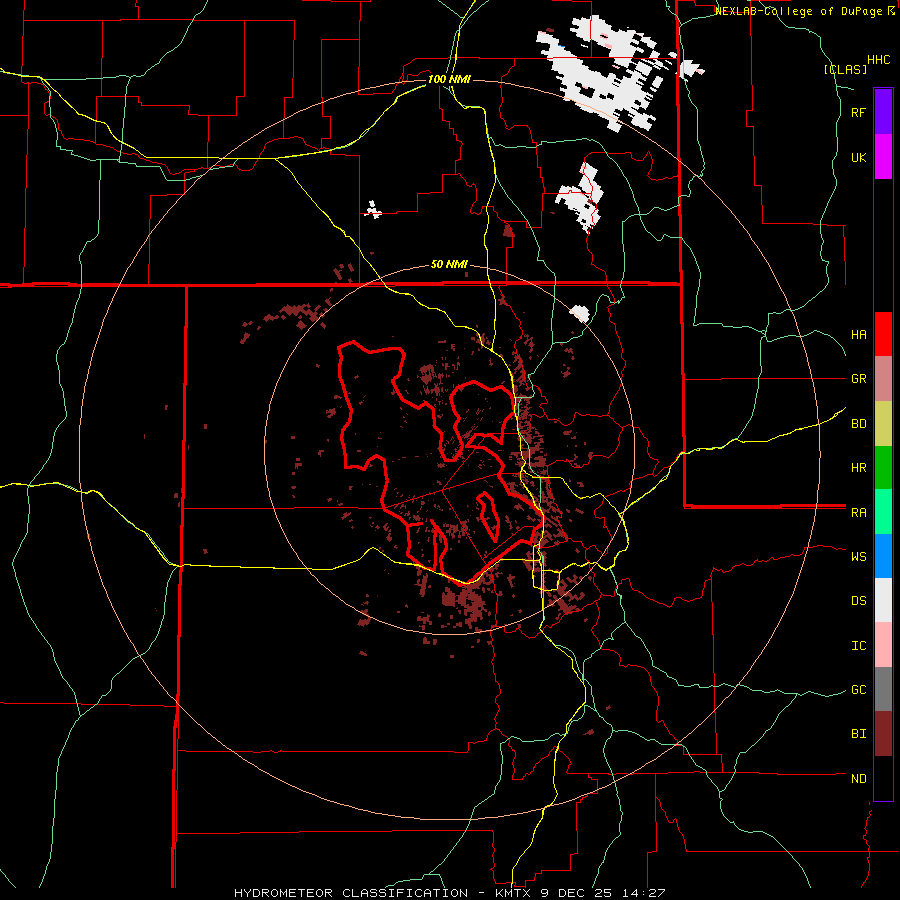900x900 pixels.
Task: Click the HYDROMETEOR CLASSIFICATION title text
Action: pyautogui.click(x=351, y=893)
